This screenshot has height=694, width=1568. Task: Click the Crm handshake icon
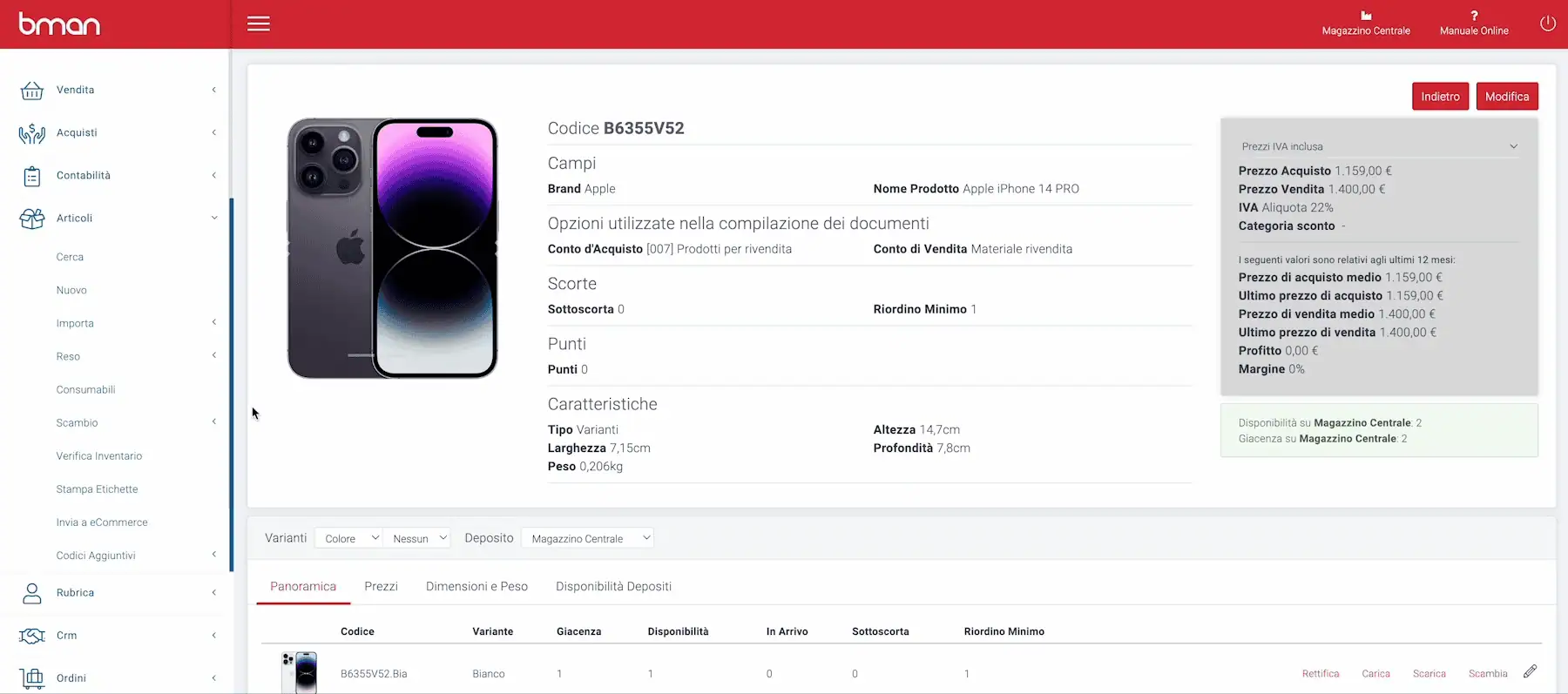point(32,636)
